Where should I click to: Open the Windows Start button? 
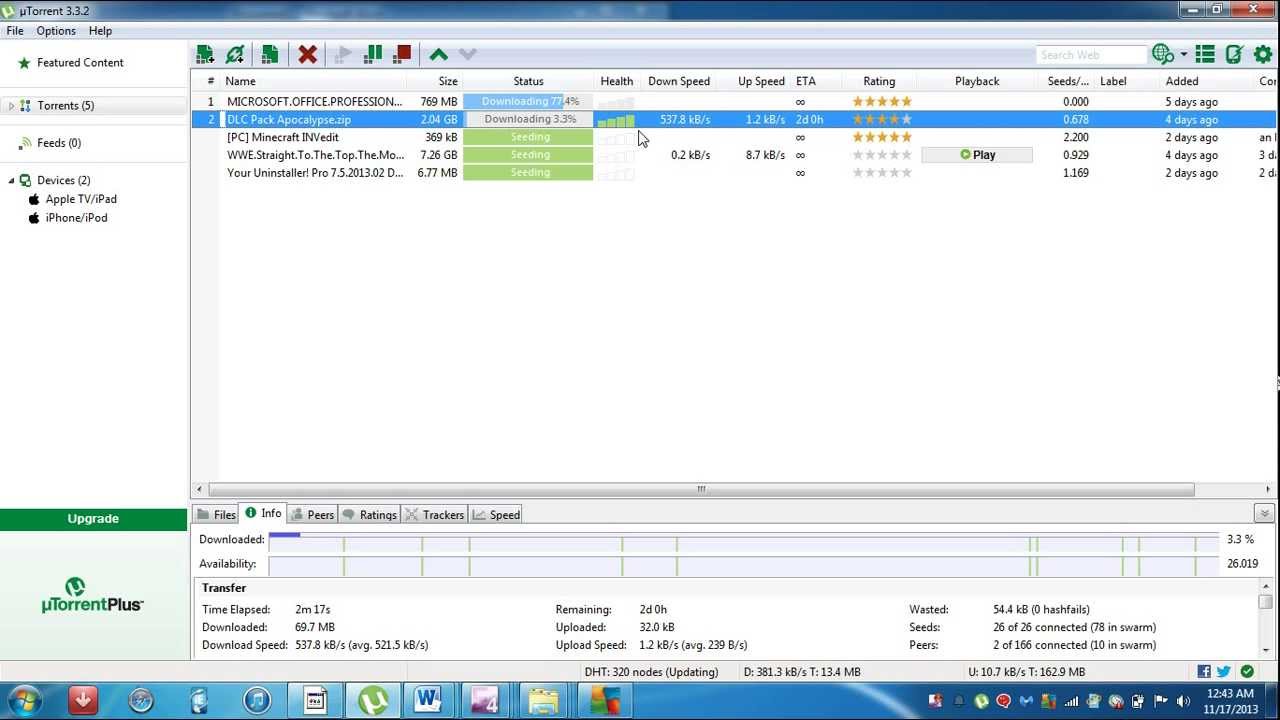click(23, 701)
